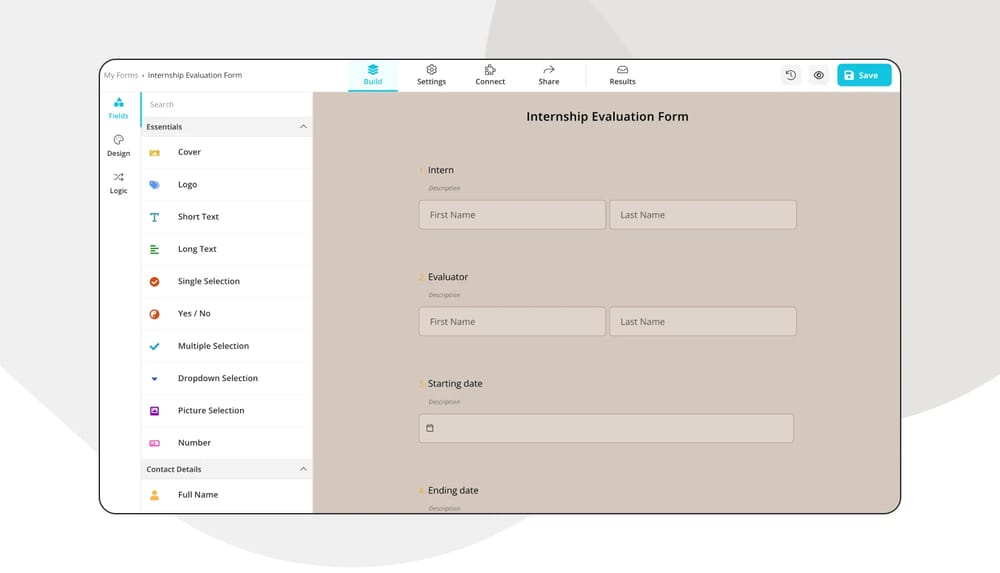Open the version history icon
Screen dimensions: 1000x573
tap(790, 75)
